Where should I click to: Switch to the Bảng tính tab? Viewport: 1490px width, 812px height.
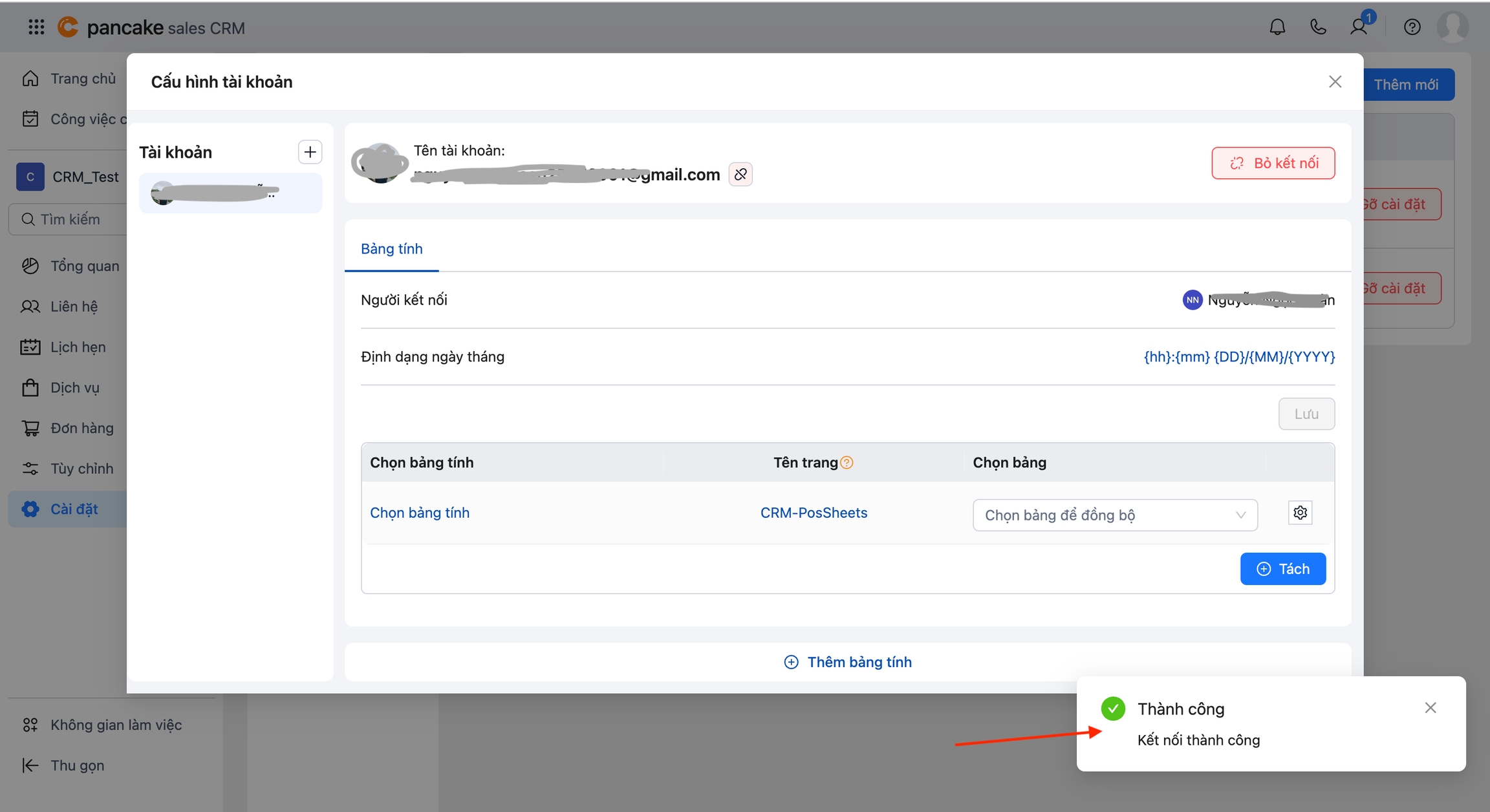click(x=391, y=249)
